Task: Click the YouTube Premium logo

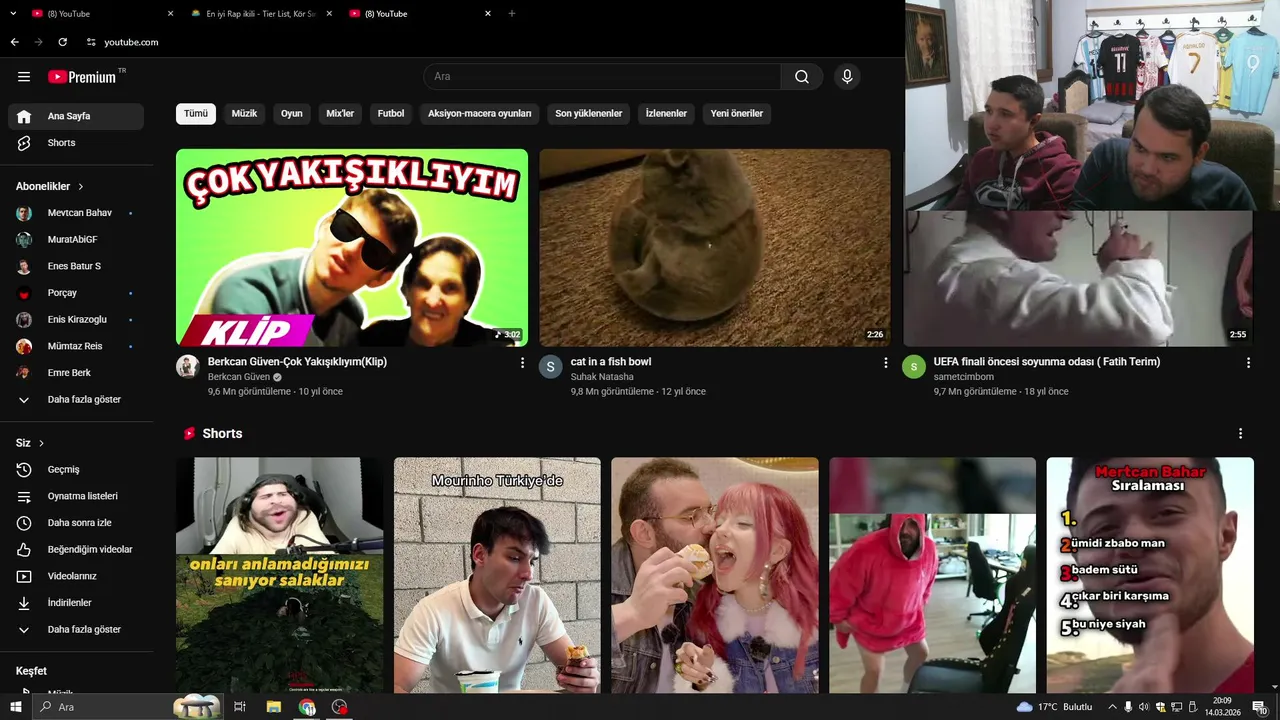Action: coord(83,77)
